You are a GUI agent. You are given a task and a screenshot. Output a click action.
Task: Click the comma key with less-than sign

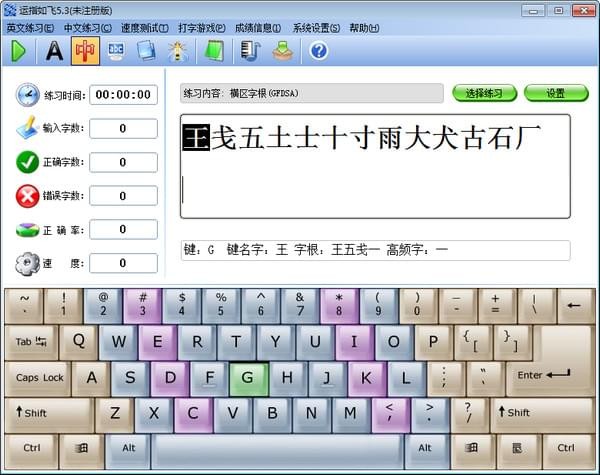pos(390,415)
